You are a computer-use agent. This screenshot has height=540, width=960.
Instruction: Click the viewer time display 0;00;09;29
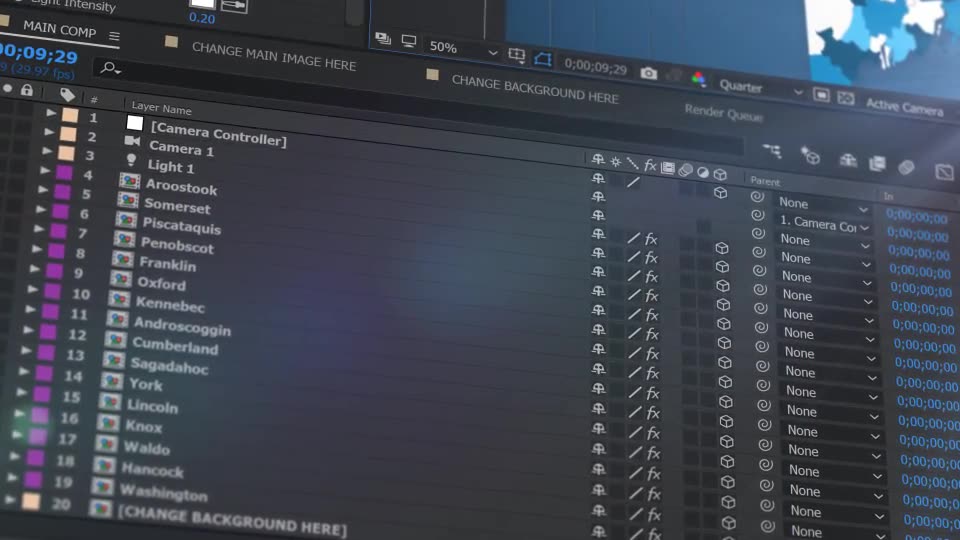(x=595, y=66)
